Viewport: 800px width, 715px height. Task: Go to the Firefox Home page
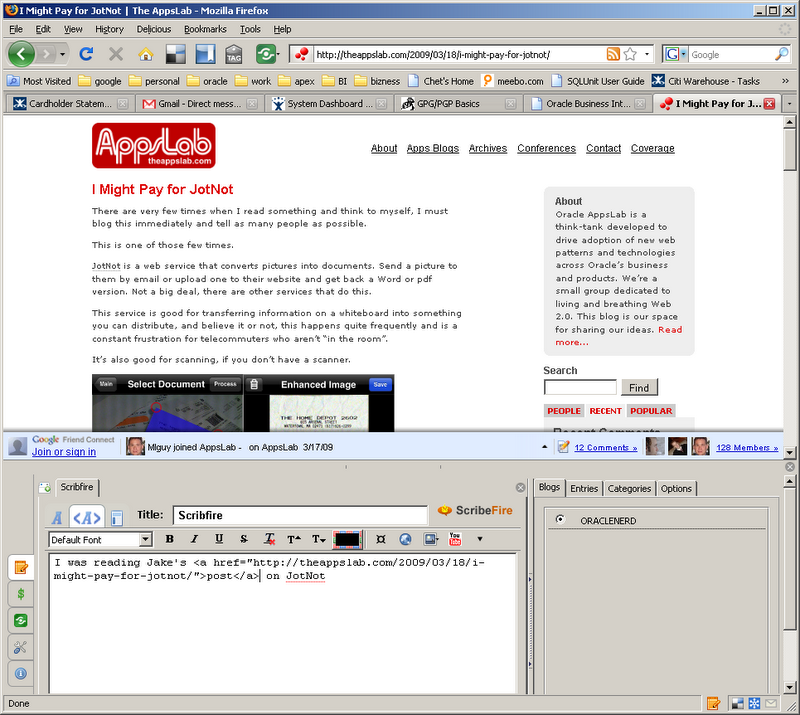145,54
